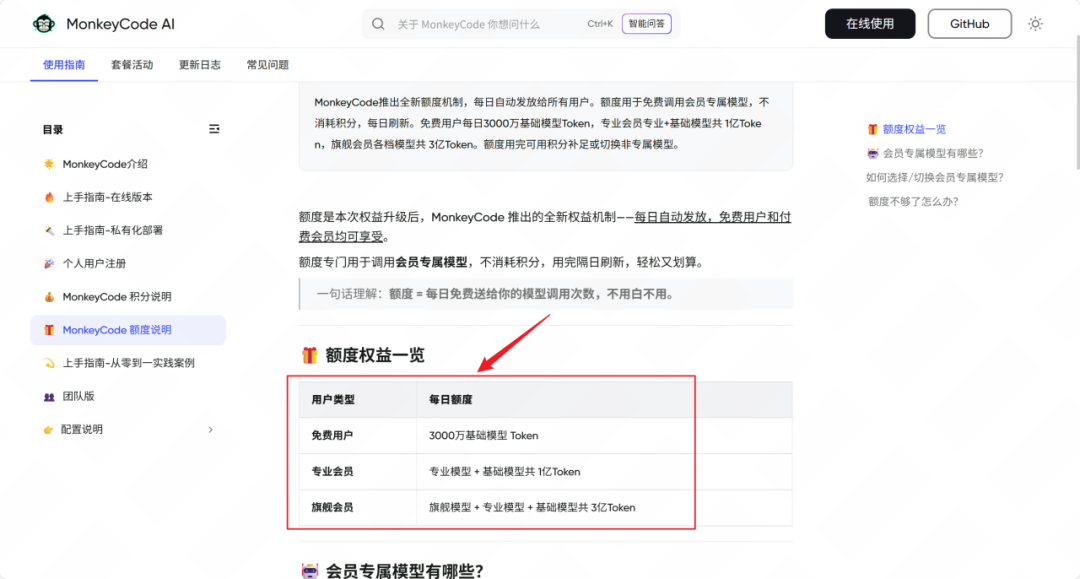This screenshot has height=579, width=1080.
Task: Click the Ctrl+K shortcut hint
Action: [600, 24]
